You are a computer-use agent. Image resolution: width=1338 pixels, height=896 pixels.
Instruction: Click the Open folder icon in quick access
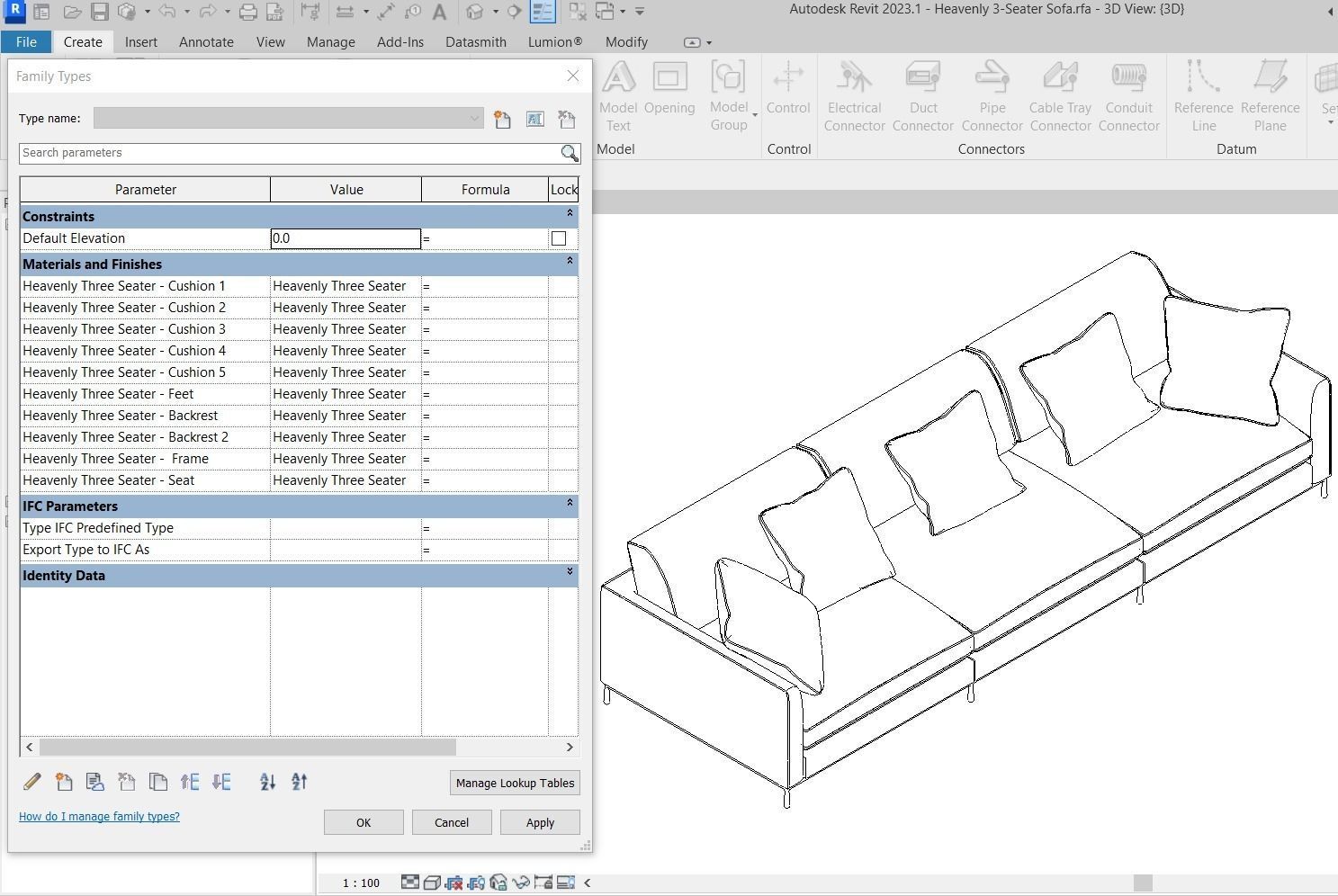(72, 12)
